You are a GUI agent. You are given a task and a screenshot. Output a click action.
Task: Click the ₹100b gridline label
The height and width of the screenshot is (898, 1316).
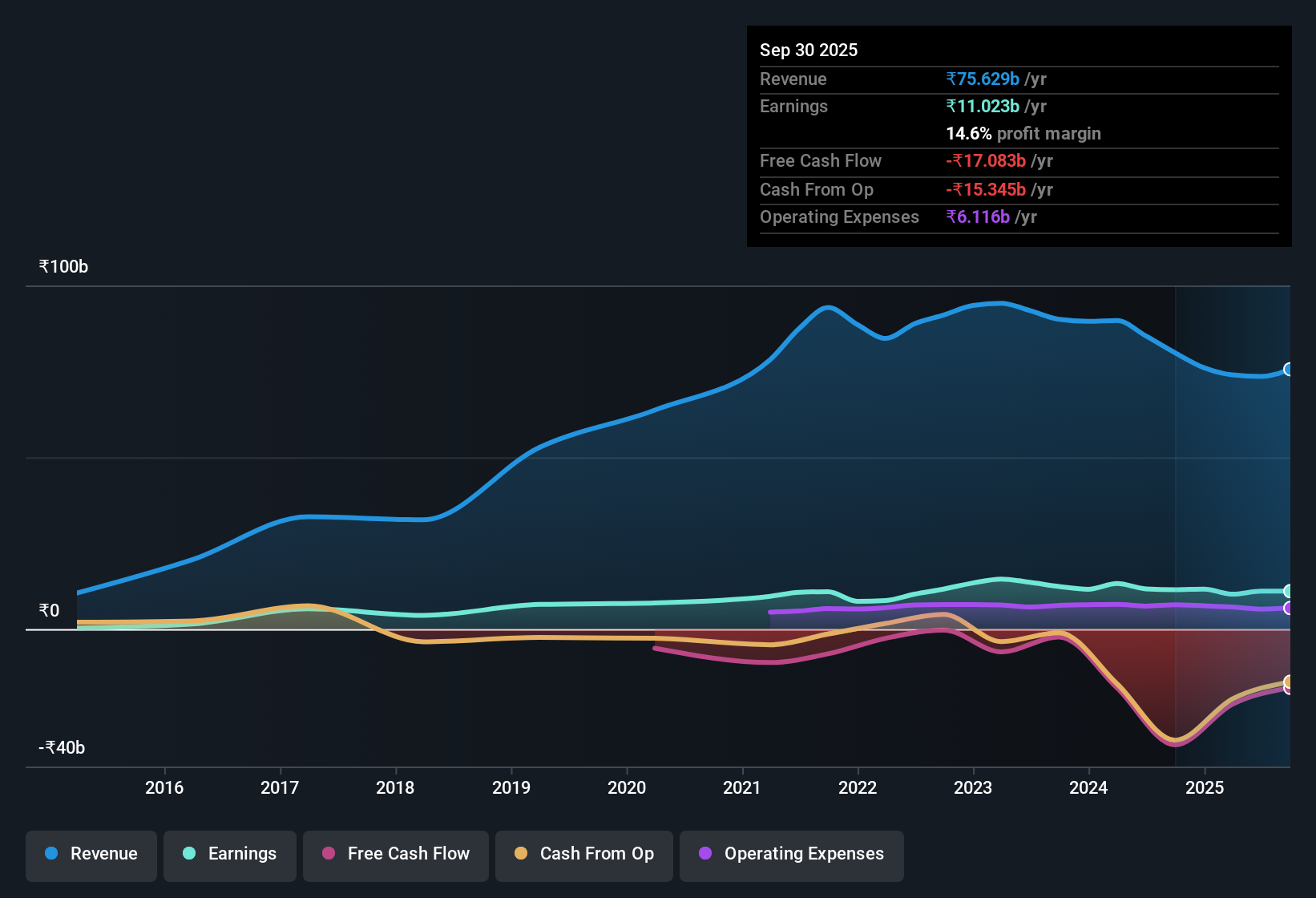(x=63, y=266)
